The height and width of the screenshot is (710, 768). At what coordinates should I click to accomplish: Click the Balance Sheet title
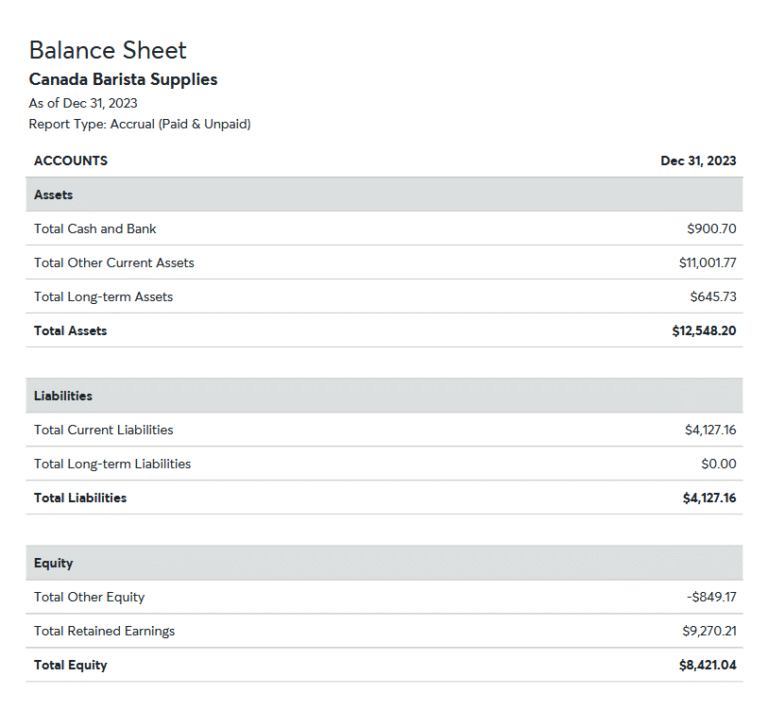[x=108, y=50]
